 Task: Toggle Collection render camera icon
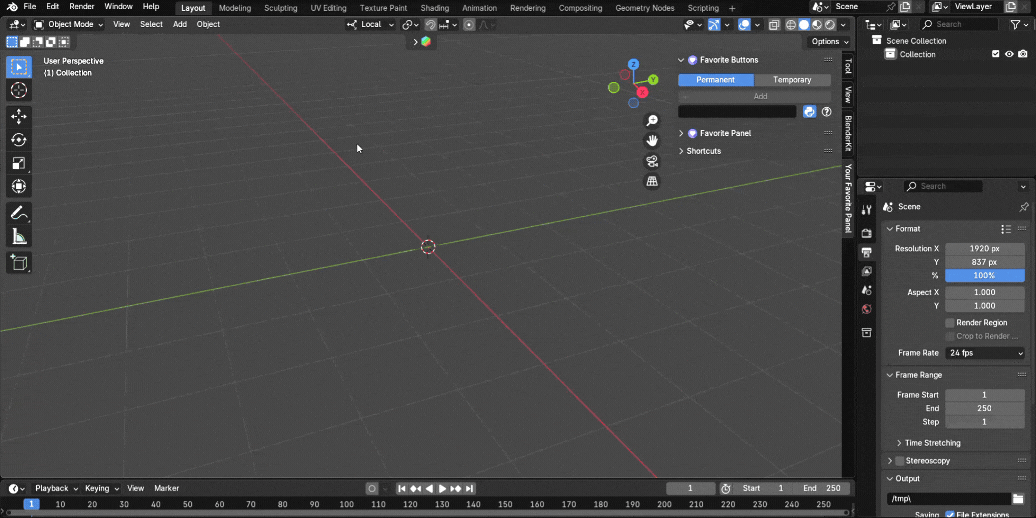tap(1023, 54)
